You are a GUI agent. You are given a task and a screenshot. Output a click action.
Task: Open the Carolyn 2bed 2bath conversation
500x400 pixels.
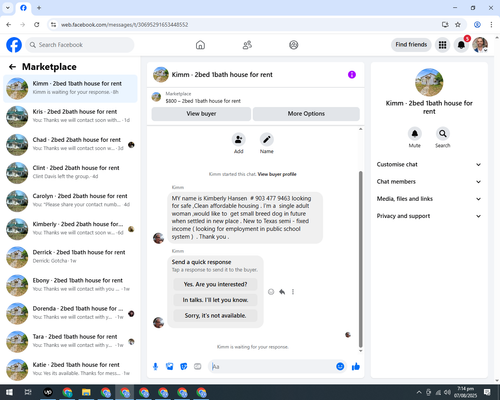pyautogui.click(x=70, y=201)
